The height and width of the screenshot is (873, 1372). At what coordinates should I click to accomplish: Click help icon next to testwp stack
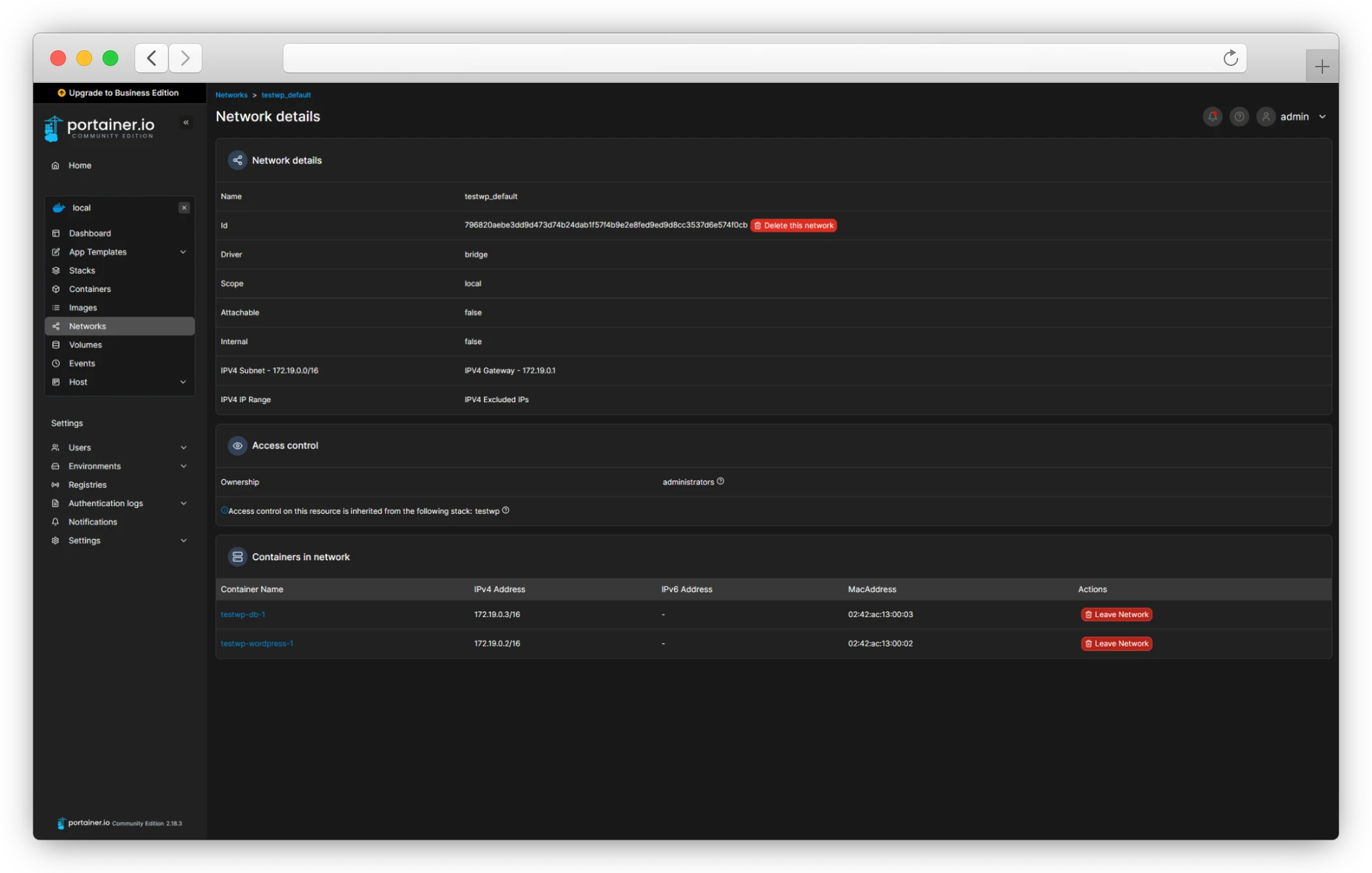pos(505,511)
